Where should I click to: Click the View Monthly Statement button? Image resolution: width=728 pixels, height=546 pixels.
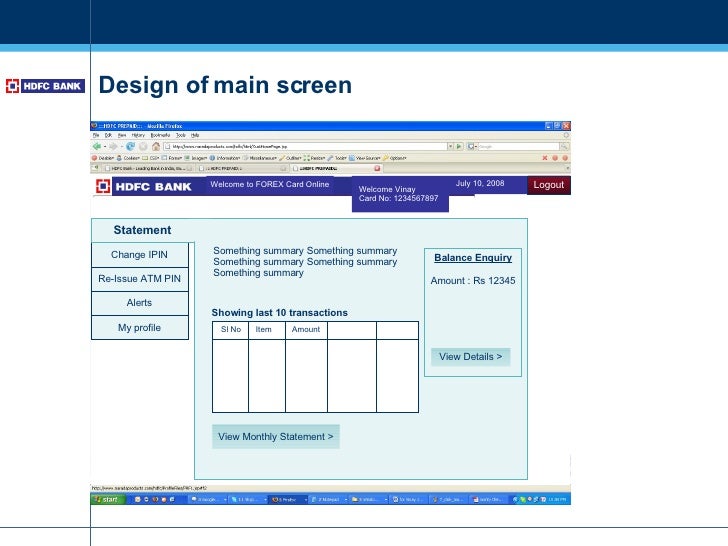(276, 436)
